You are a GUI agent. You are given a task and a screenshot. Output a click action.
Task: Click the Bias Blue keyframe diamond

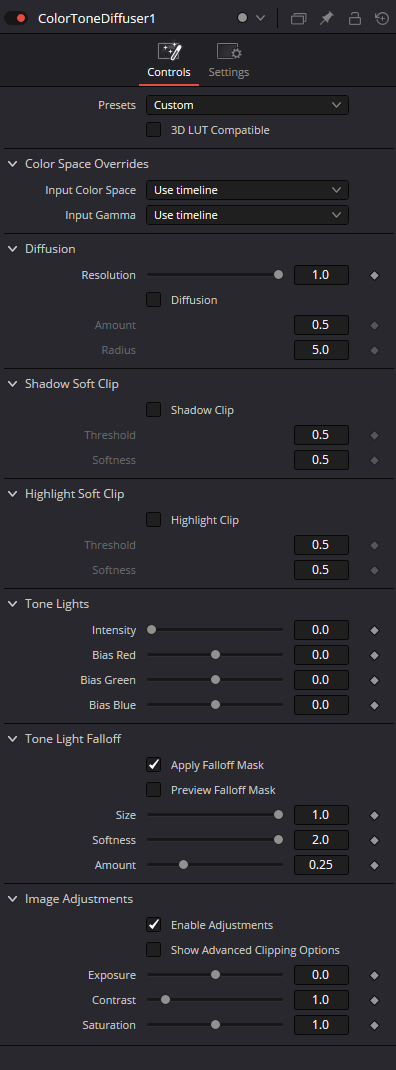[x=374, y=706]
